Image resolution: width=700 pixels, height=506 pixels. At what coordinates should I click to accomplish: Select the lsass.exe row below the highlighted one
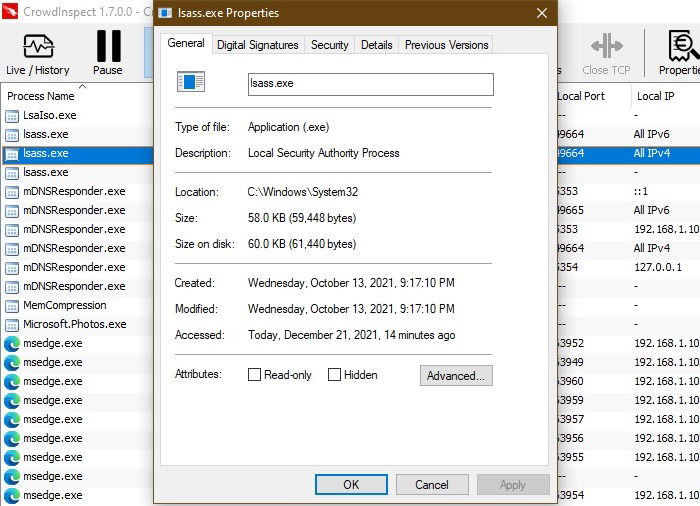coord(78,172)
